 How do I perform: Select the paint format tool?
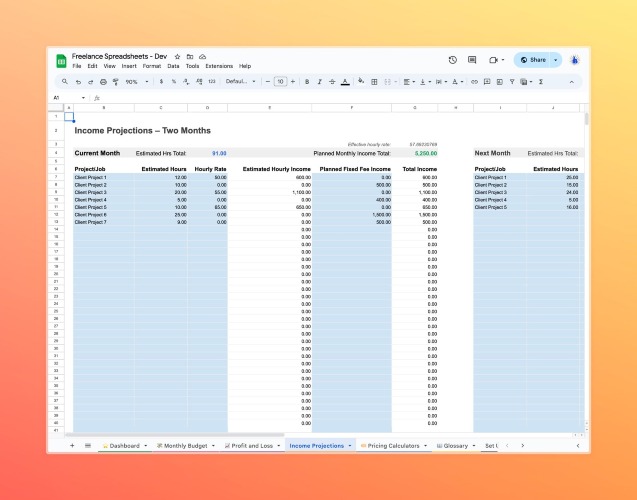pyautogui.click(x=116, y=82)
